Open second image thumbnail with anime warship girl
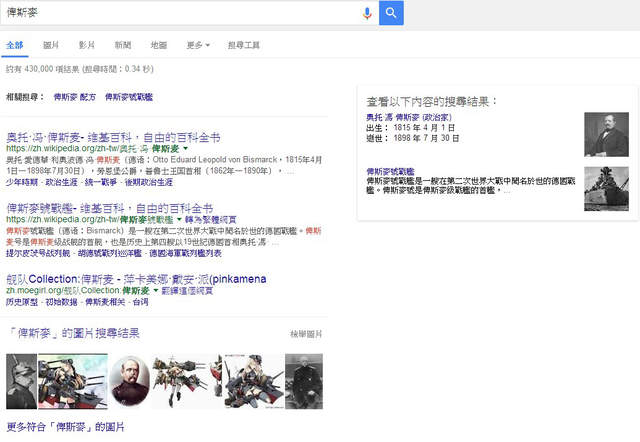 pyautogui.click(x=73, y=381)
